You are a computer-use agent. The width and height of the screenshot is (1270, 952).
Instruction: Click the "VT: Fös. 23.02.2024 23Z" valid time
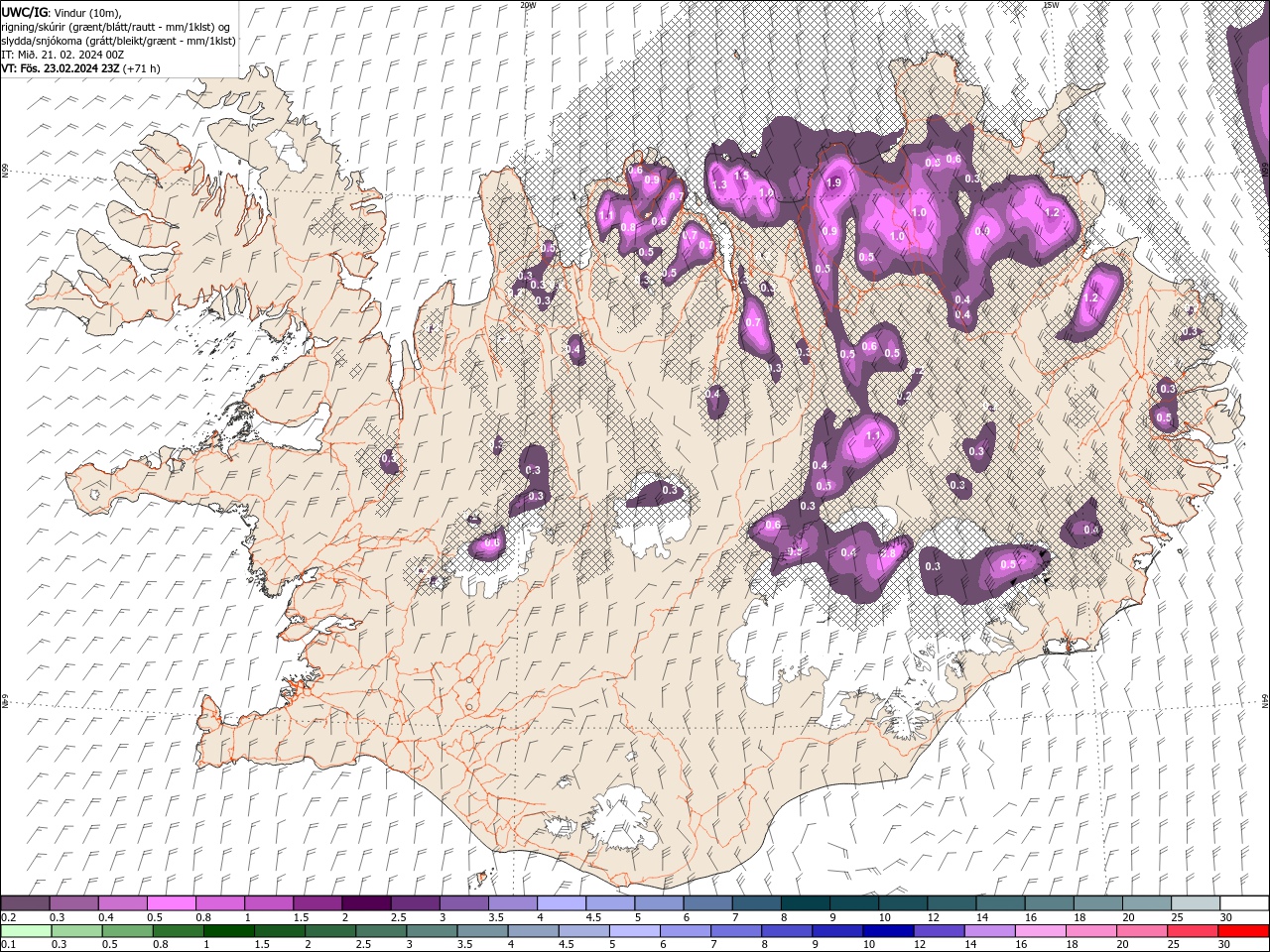[x=61, y=68]
